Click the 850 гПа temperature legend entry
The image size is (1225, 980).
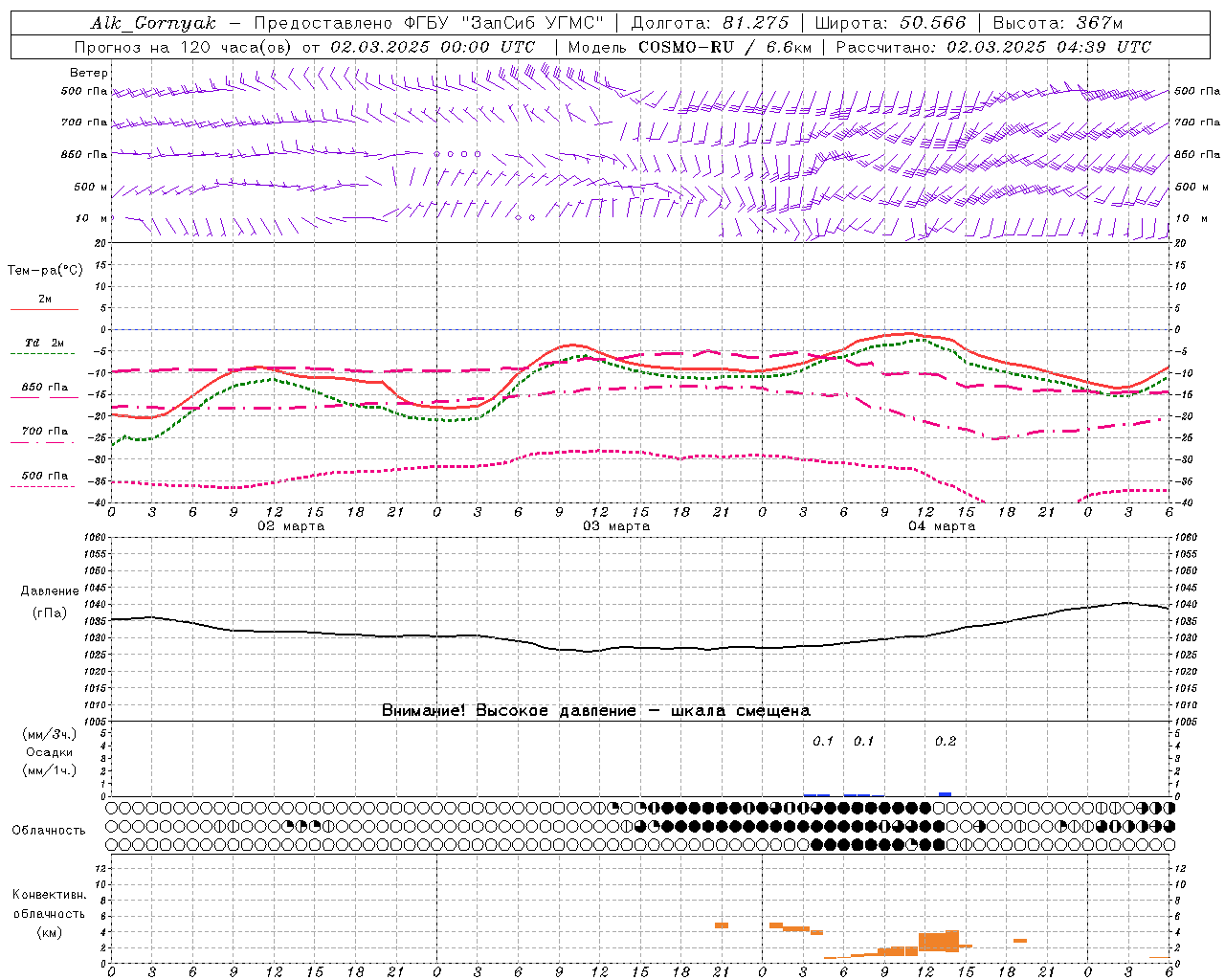coord(45,388)
